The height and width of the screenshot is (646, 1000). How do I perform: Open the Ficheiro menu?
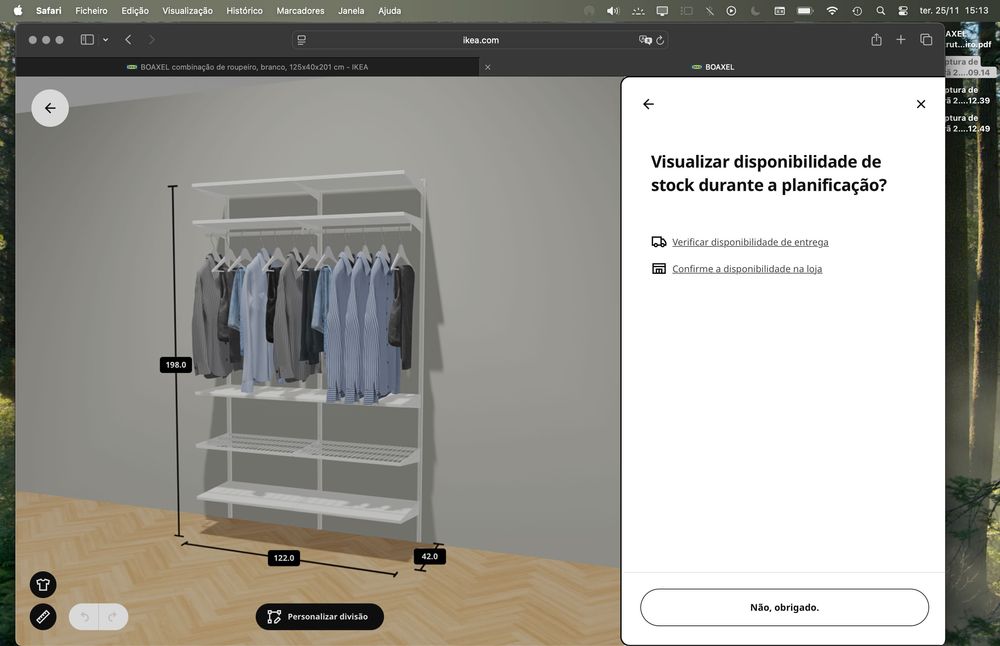(91, 10)
